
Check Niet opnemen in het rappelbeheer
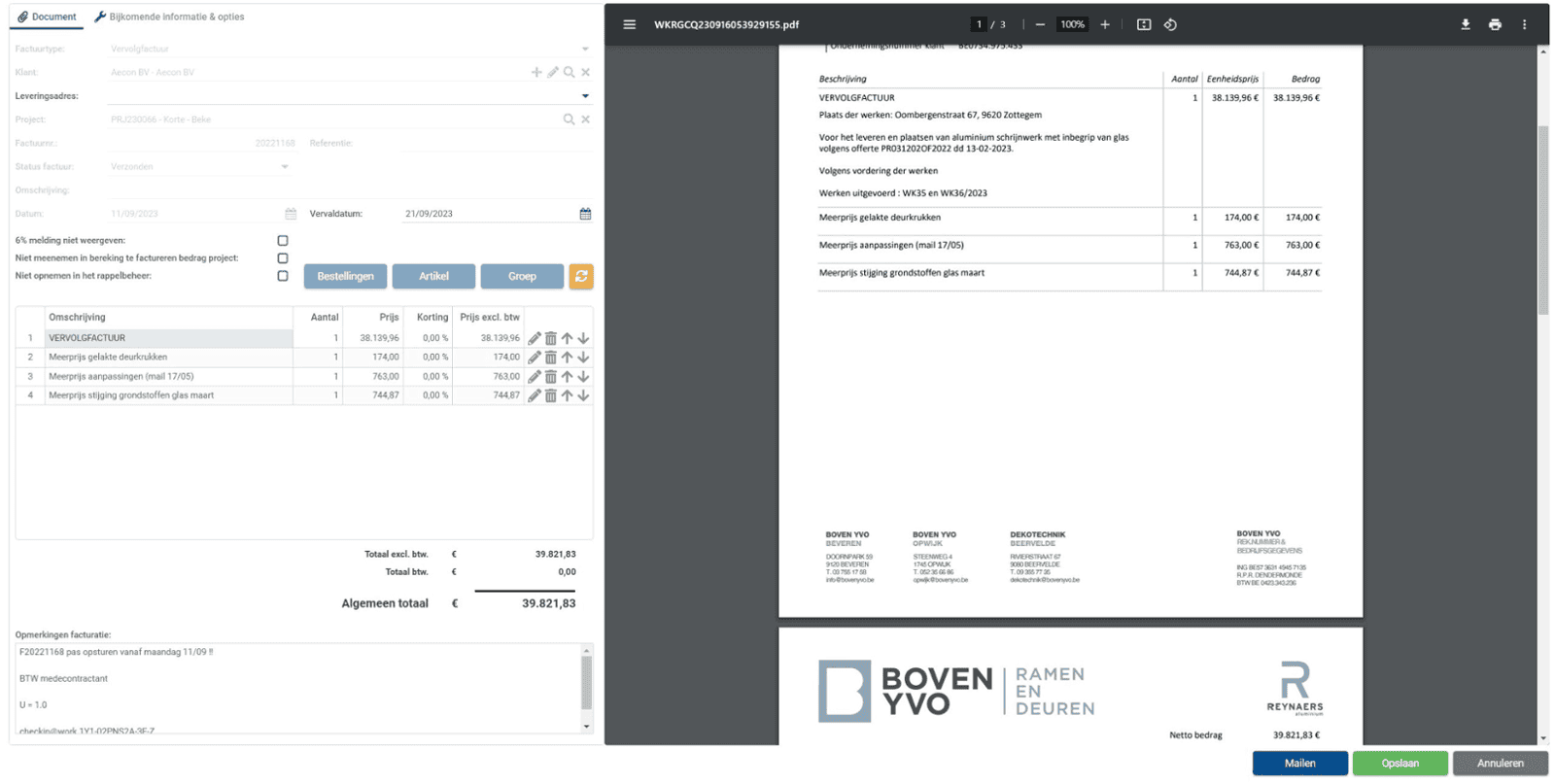pyautogui.click(x=283, y=276)
